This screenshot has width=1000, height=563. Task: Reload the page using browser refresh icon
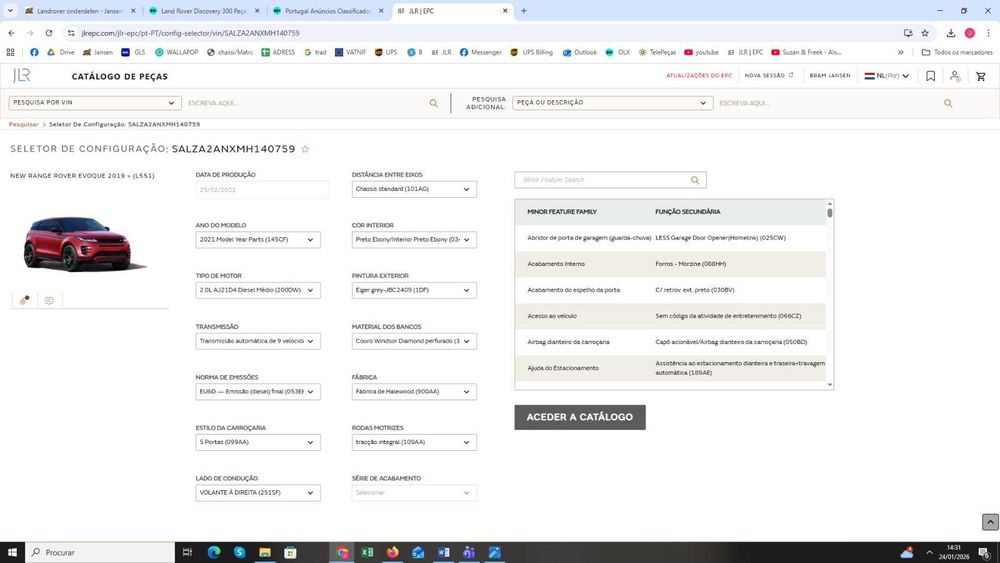(48, 33)
